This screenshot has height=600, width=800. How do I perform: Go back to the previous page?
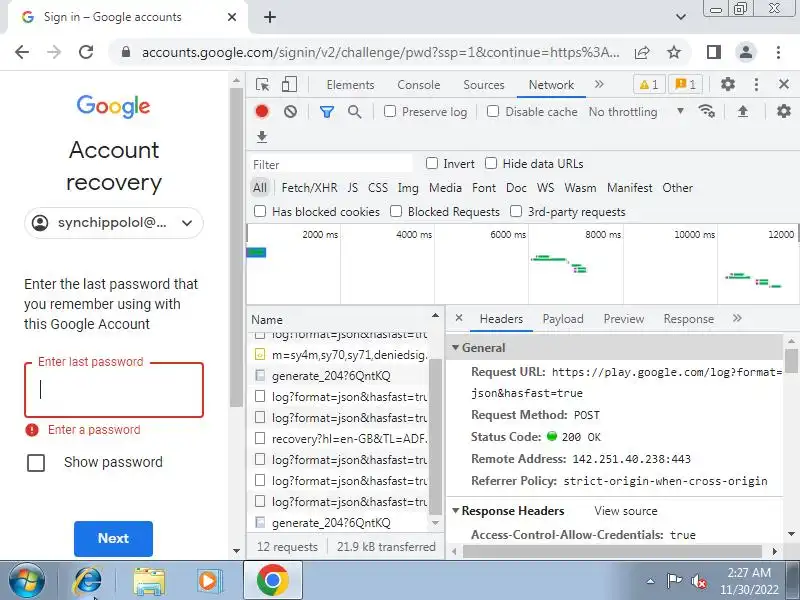point(22,52)
